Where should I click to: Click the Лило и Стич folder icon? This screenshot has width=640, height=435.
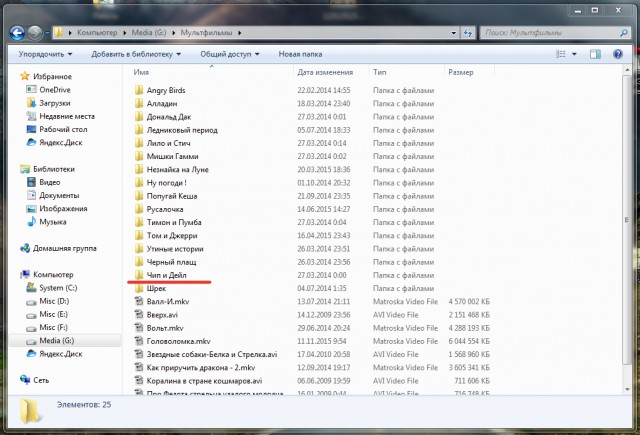pos(139,143)
